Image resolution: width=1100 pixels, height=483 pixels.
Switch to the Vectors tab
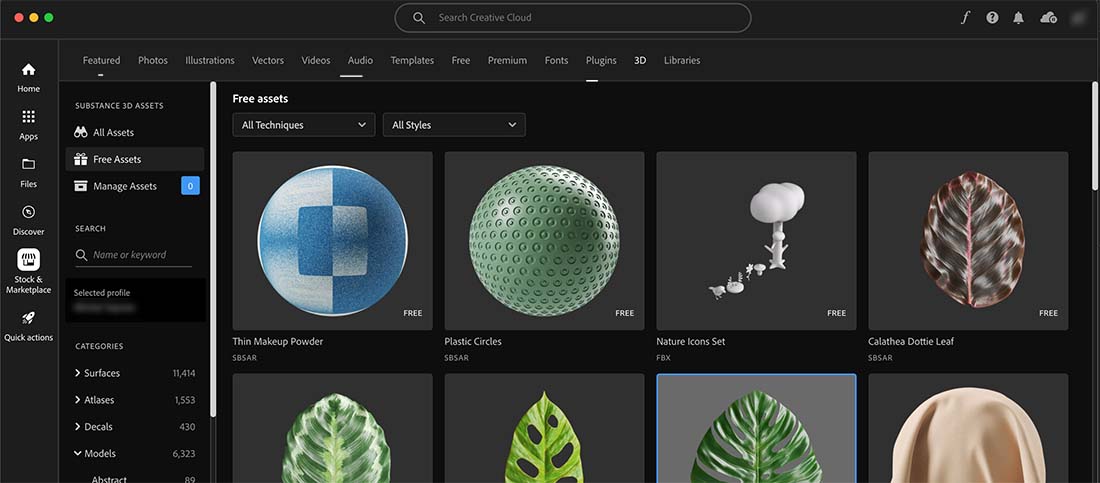click(268, 60)
